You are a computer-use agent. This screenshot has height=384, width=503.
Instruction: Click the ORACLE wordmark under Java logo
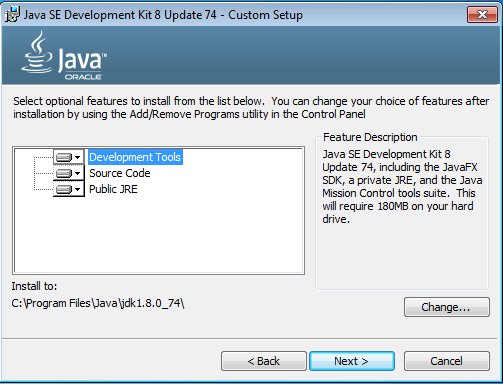(x=83, y=77)
